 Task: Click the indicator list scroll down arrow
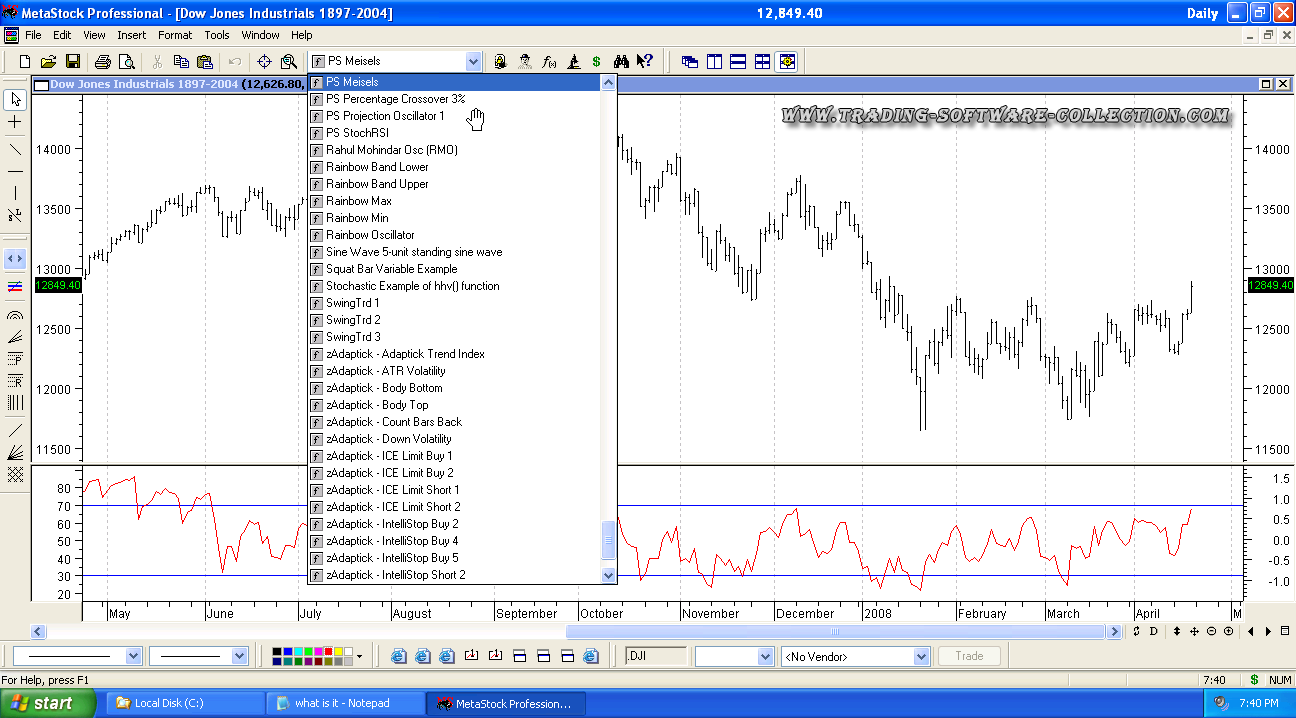(608, 575)
